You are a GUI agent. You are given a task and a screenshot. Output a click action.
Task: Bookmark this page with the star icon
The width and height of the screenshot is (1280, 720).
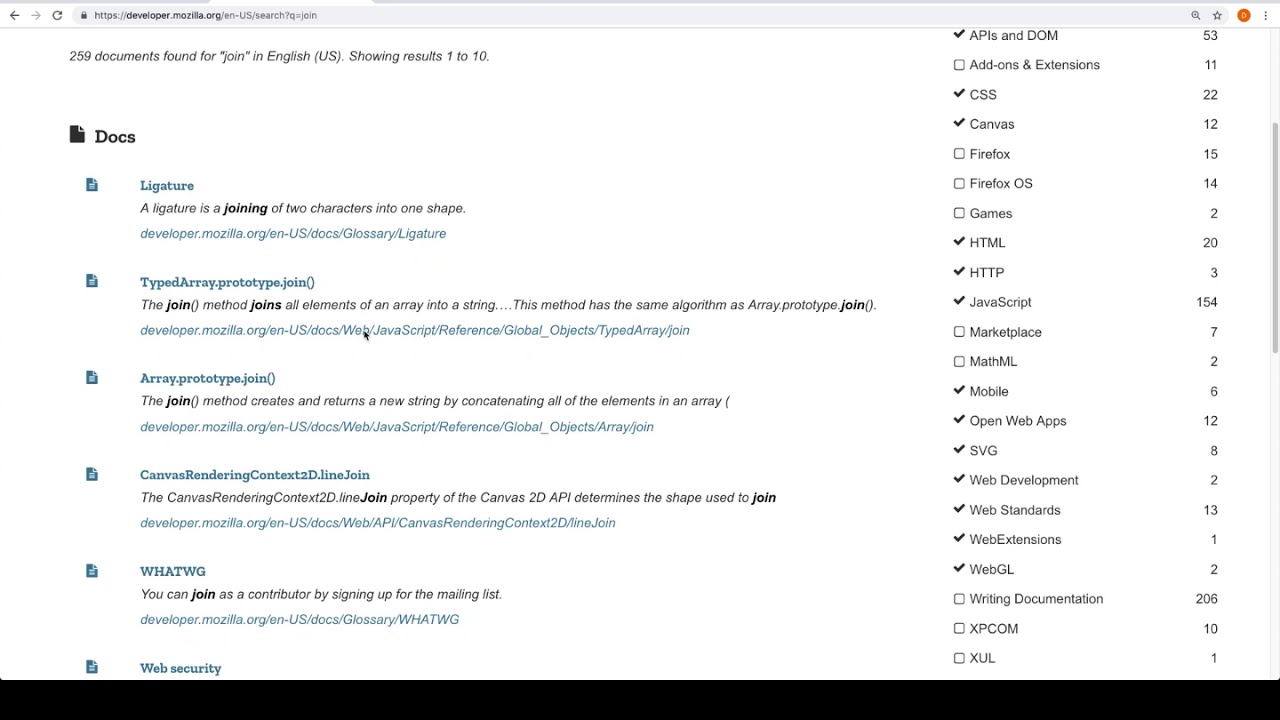tap(1217, 15)
